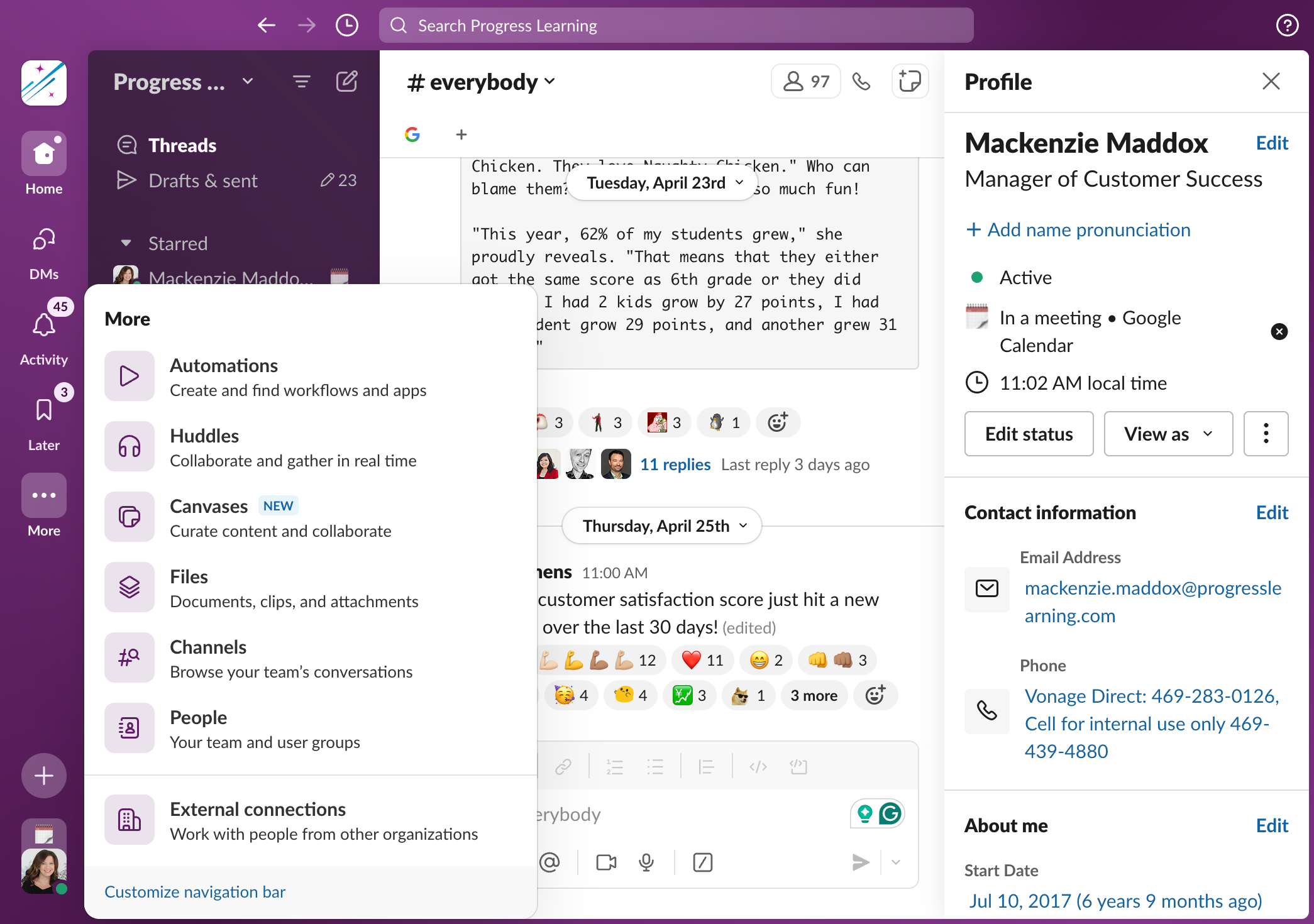
Task: Open Thursday, April 25th date dropdown
Action: [x=661, y=525]
